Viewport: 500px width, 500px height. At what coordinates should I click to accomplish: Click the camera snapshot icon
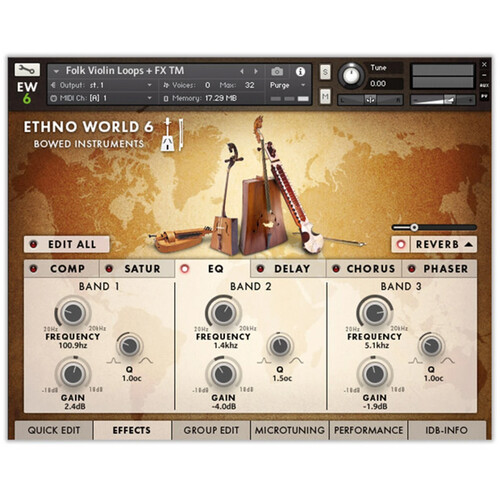277,71
